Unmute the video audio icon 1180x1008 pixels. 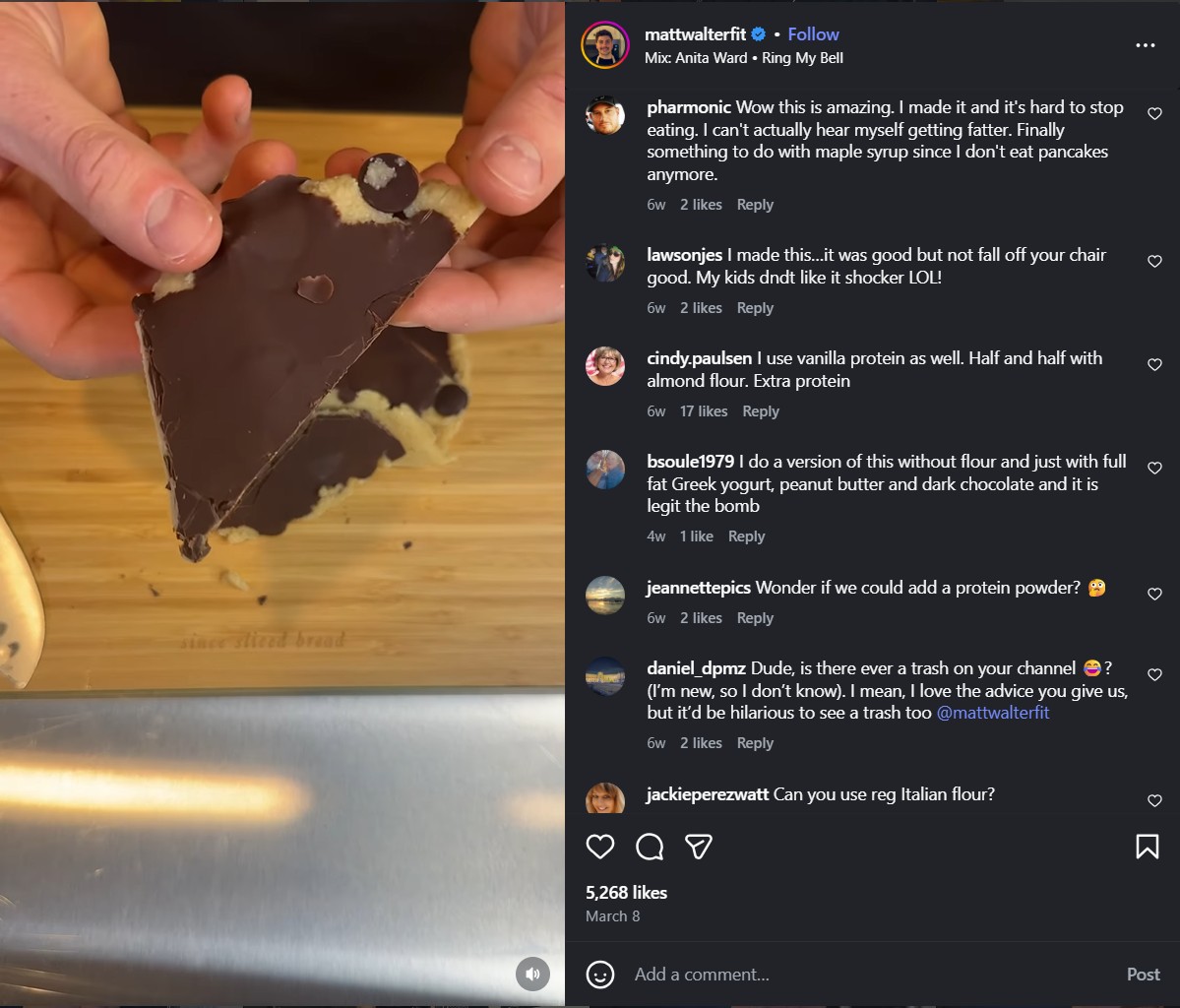[532, 974]
